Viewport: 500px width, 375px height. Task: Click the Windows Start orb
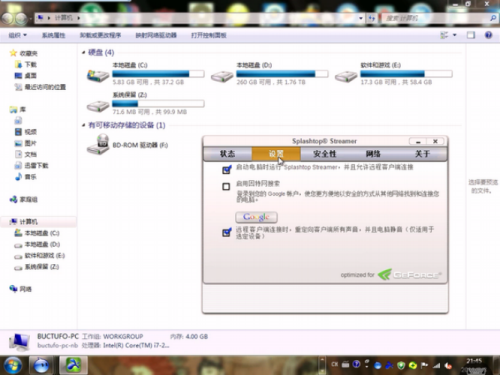tap(13, 365)
